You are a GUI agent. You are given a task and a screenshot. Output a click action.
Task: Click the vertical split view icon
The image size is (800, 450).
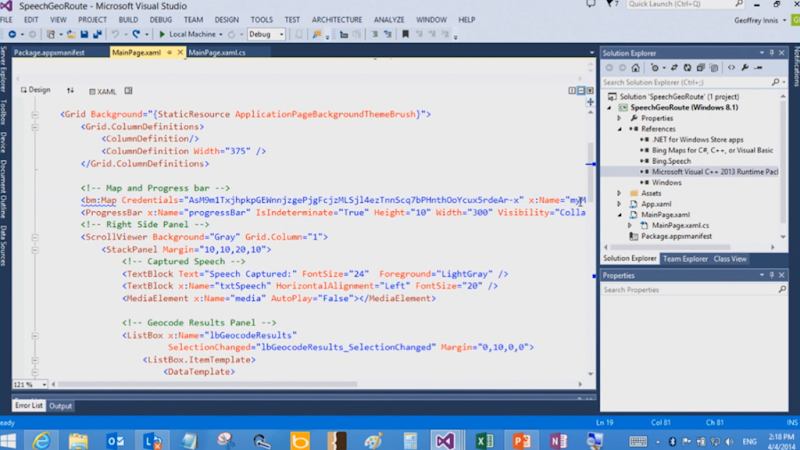(572, 90)
